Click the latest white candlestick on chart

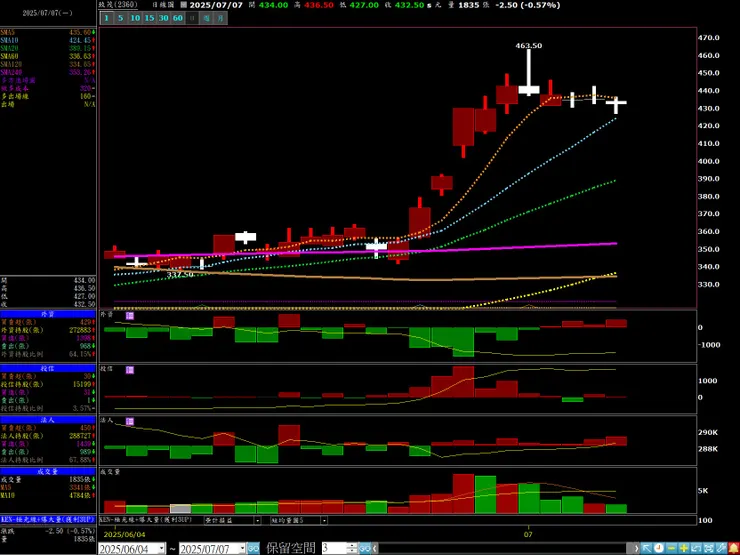(616, 104)
